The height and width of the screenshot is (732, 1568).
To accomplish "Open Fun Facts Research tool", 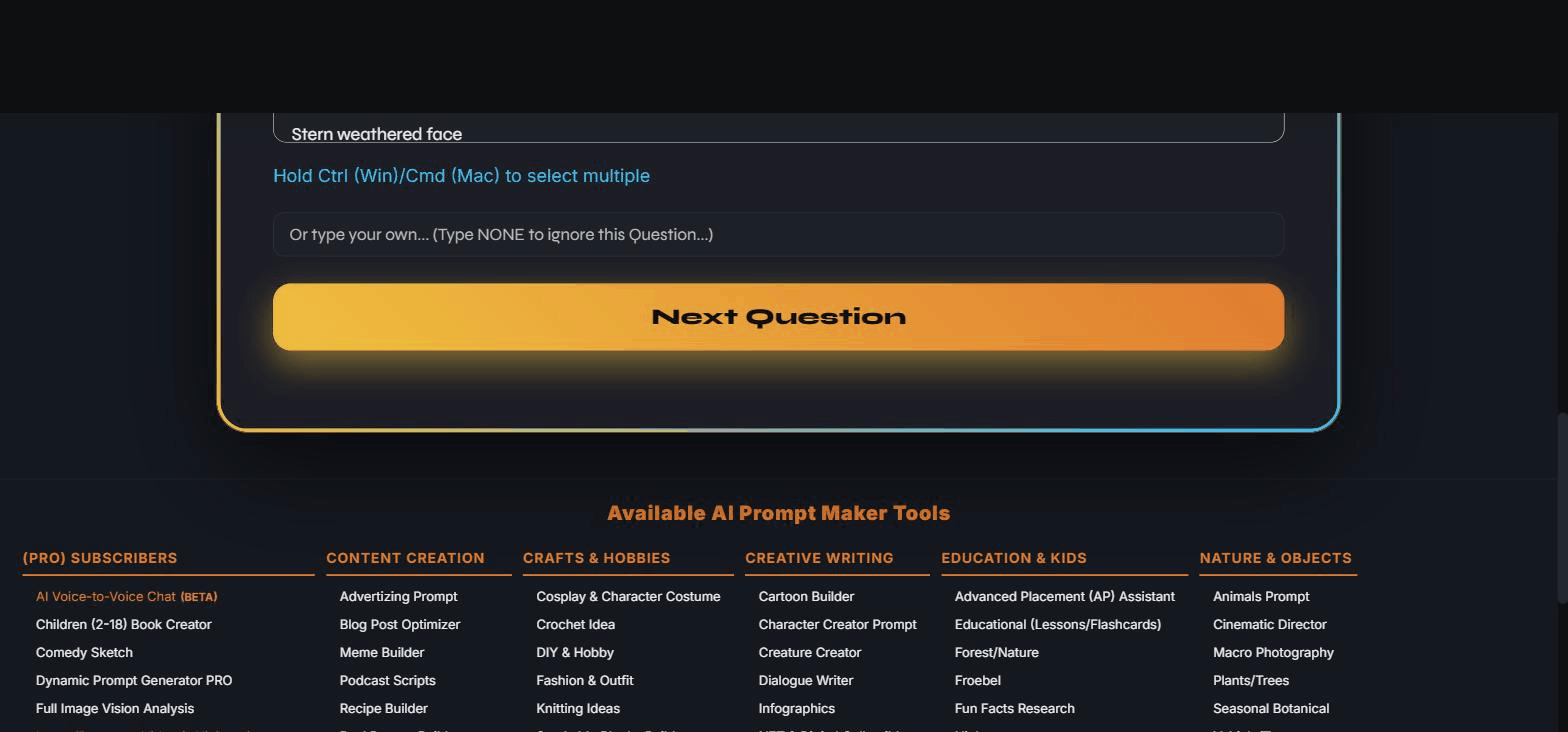I will 1015,708.
